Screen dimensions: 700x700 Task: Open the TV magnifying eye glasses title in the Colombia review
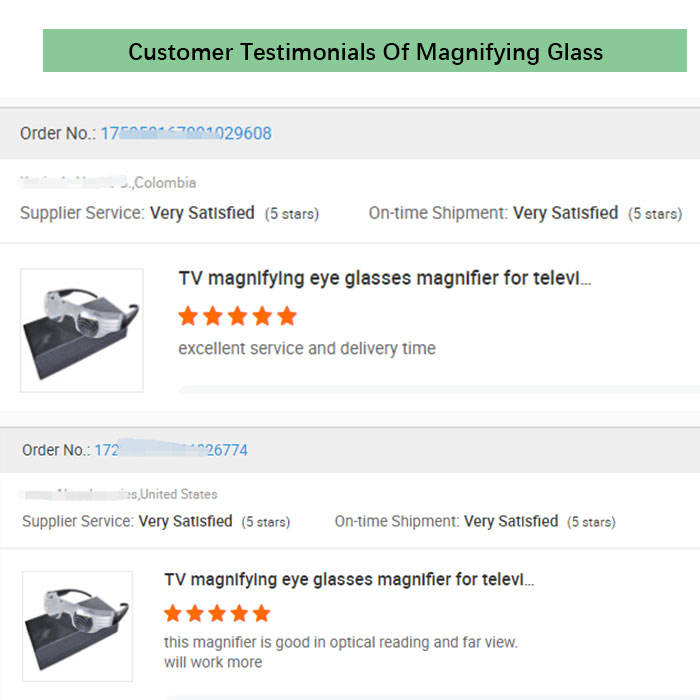pos(385,278)
